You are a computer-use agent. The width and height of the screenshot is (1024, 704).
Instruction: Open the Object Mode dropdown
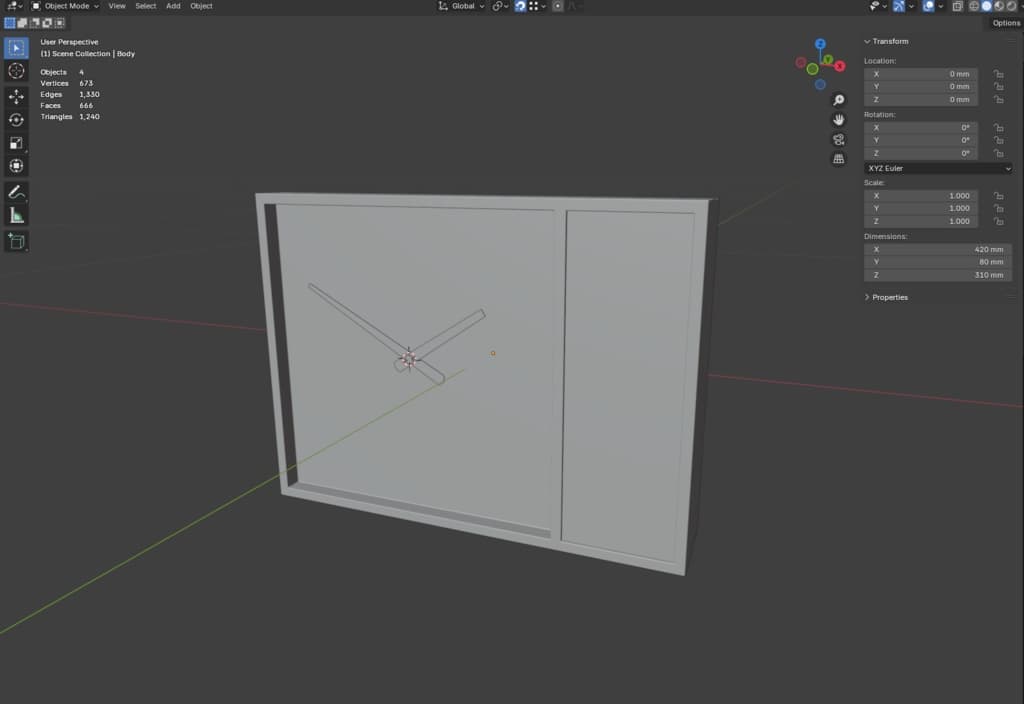pos(65,6)
